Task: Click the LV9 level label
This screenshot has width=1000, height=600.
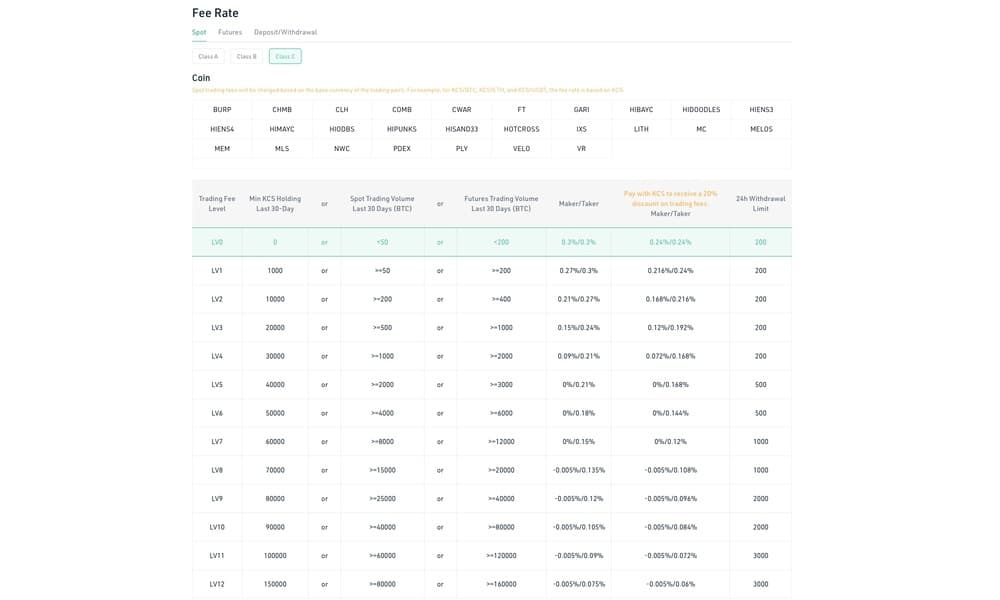Action: click(217, 499)
